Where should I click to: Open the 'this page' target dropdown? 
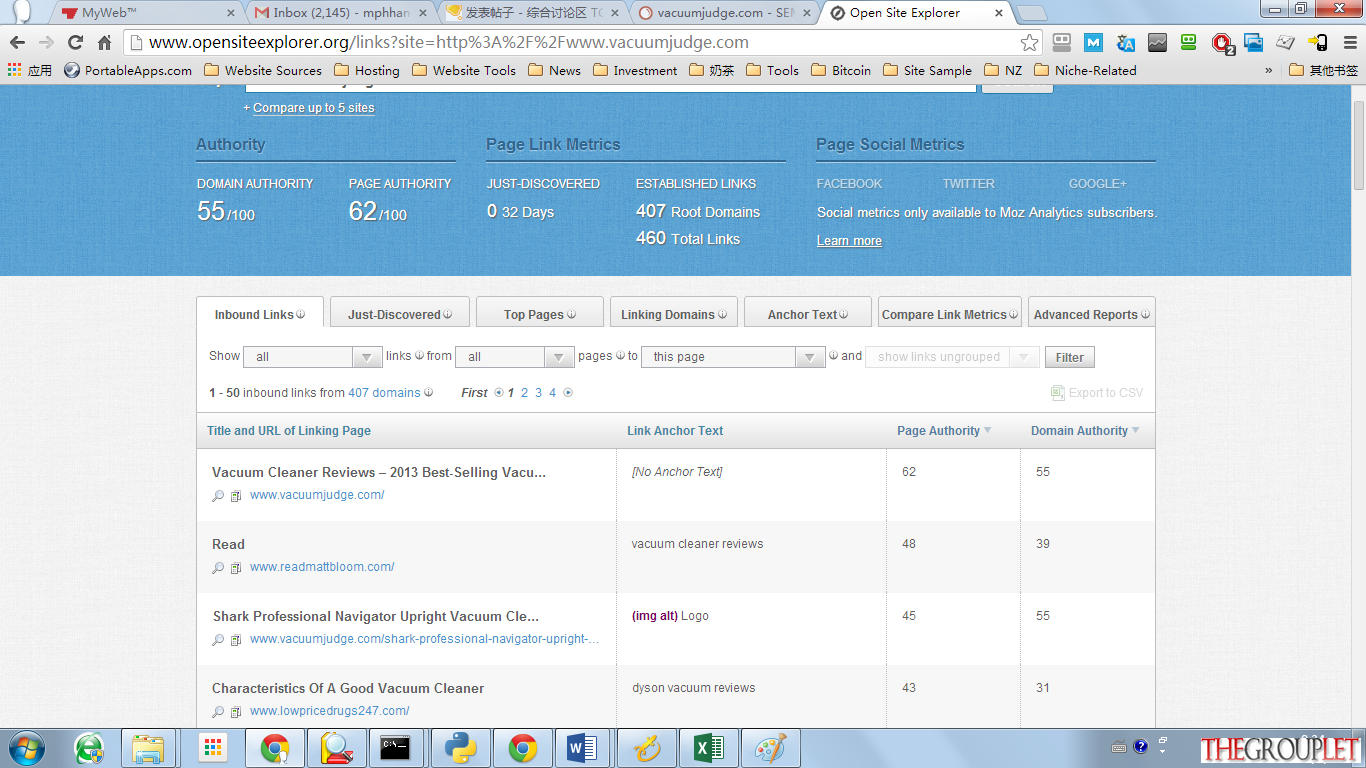point(733,357)
